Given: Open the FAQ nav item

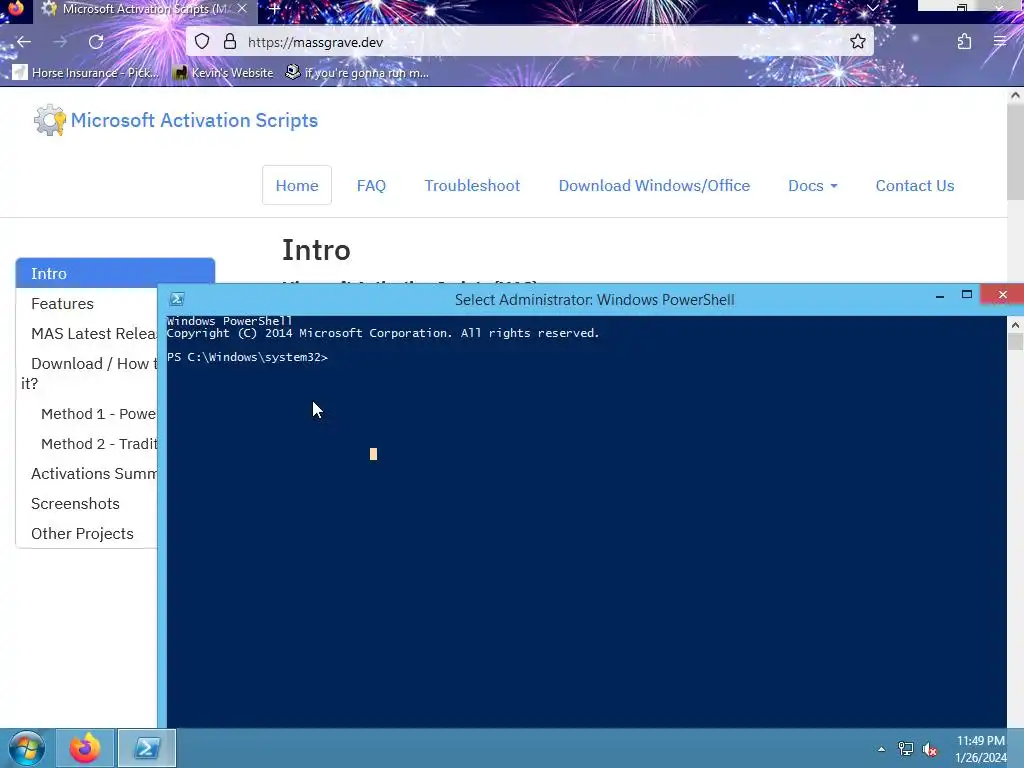Looking at the screenshot, I should tap(371, 185).
